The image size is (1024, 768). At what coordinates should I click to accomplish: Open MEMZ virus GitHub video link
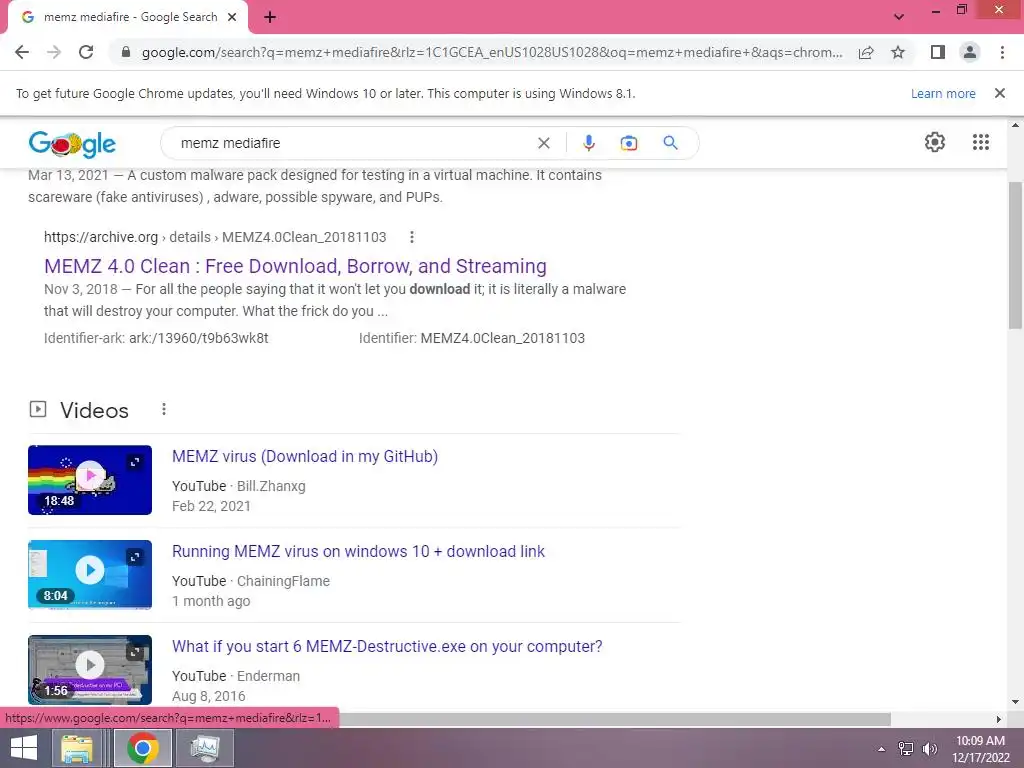[x=304, y=456]
